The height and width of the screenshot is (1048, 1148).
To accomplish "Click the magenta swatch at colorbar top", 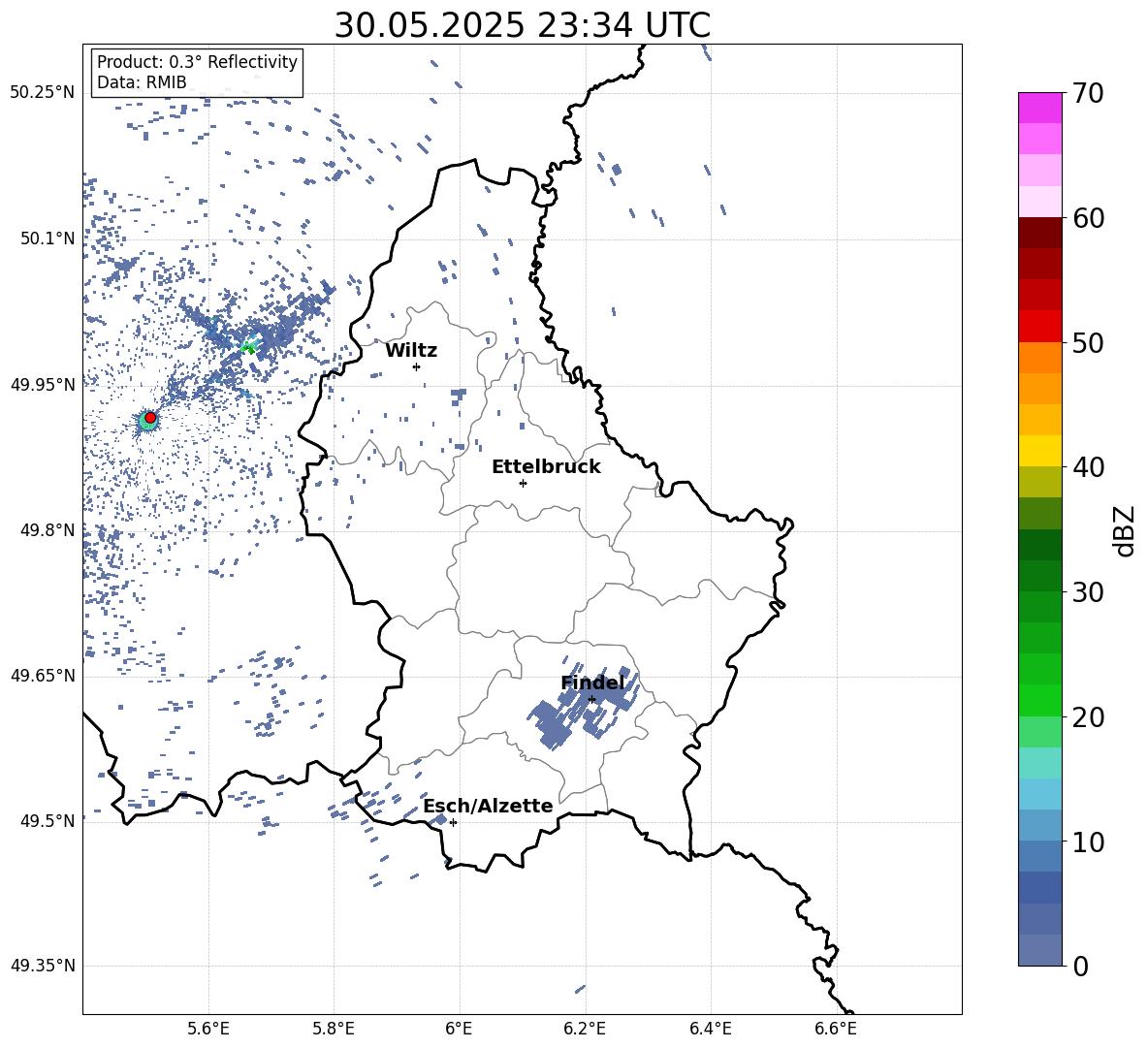I will point(1040,108).
